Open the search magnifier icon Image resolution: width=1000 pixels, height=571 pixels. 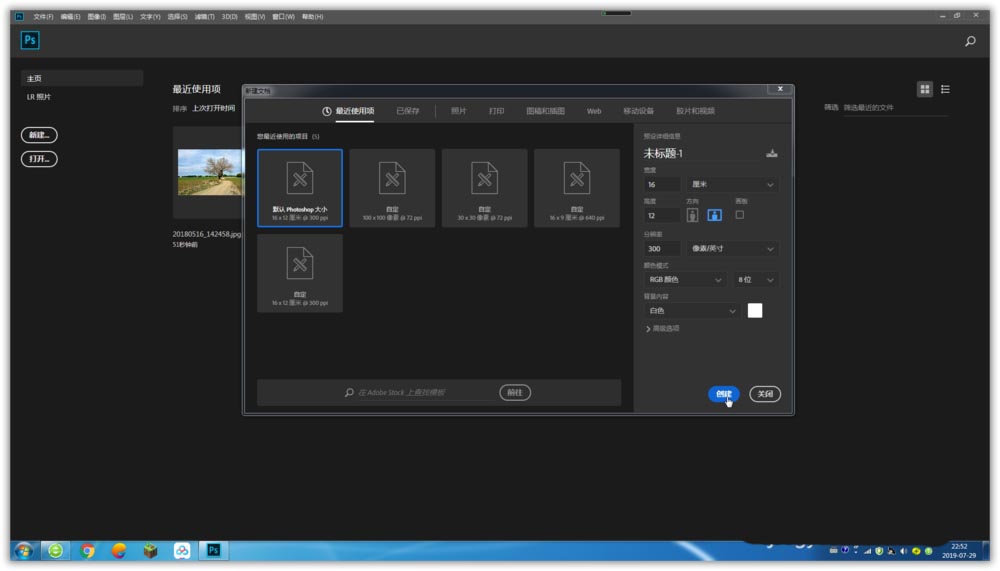pos(970,41)
